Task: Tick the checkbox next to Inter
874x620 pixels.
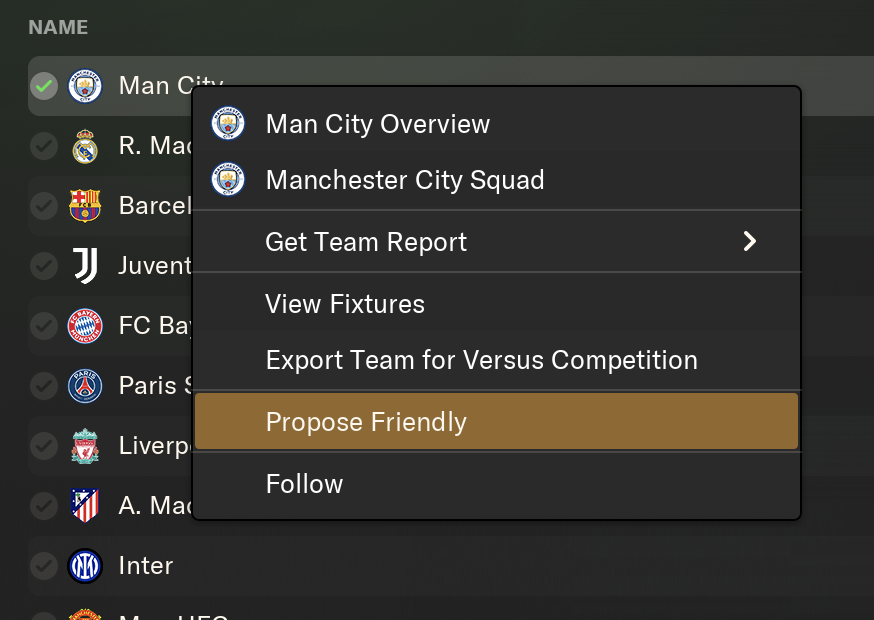Action: (44, 566)
